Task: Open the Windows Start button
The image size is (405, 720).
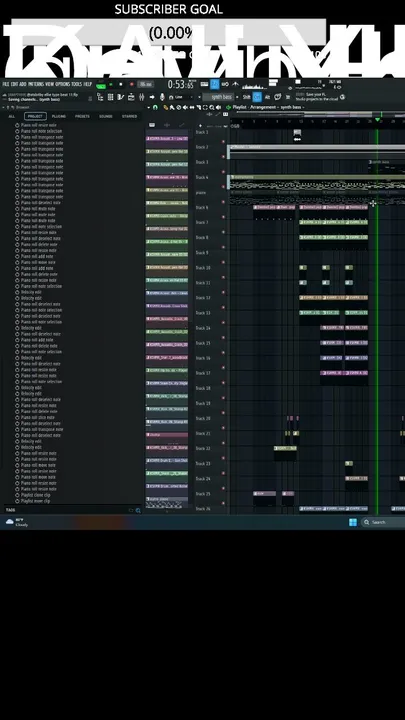Action: click(x=353, y=522)
